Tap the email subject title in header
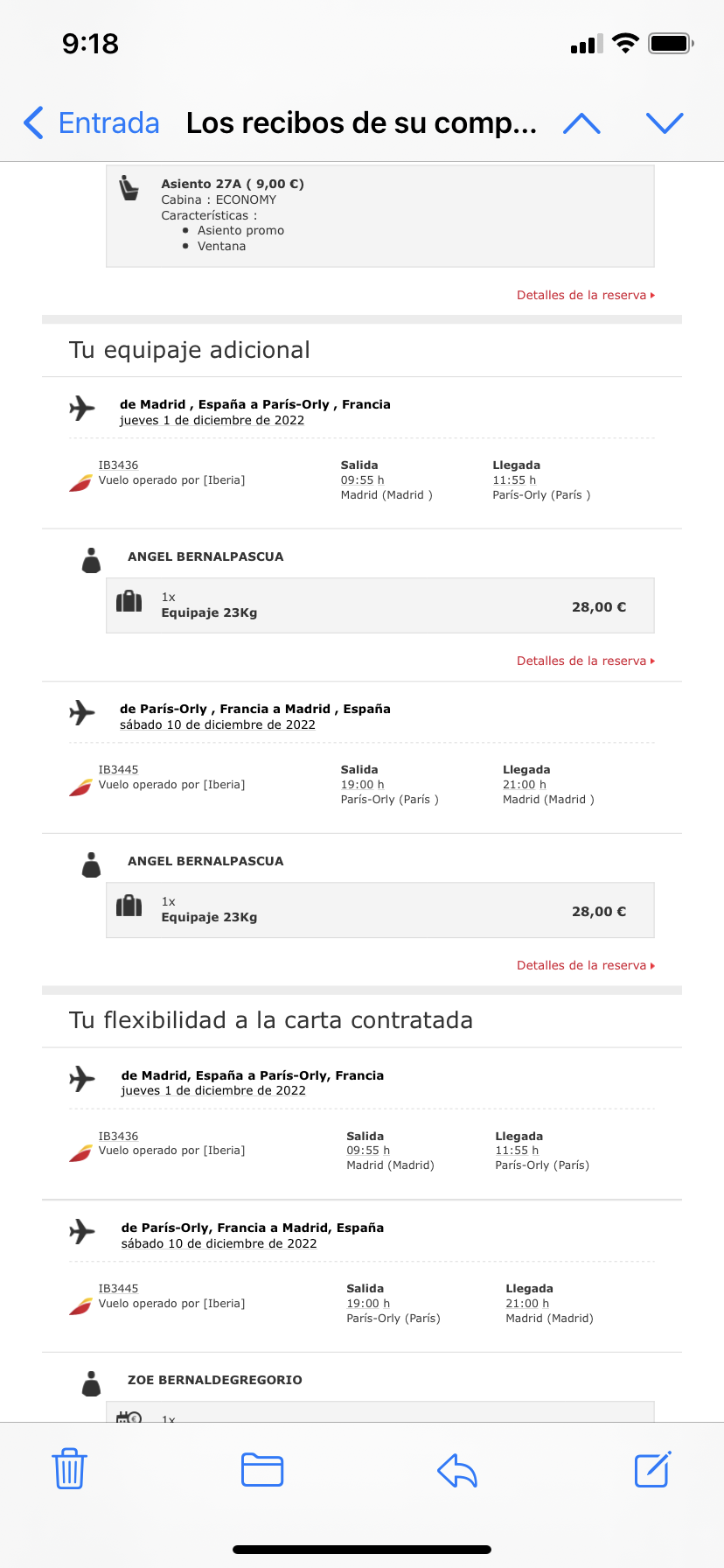724x1568 pixels. point(361,123)
